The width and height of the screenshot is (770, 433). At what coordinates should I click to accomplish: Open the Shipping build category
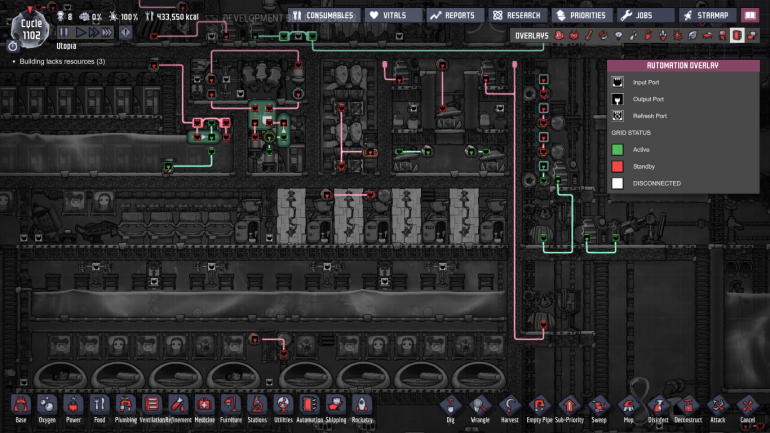[336, 408]
